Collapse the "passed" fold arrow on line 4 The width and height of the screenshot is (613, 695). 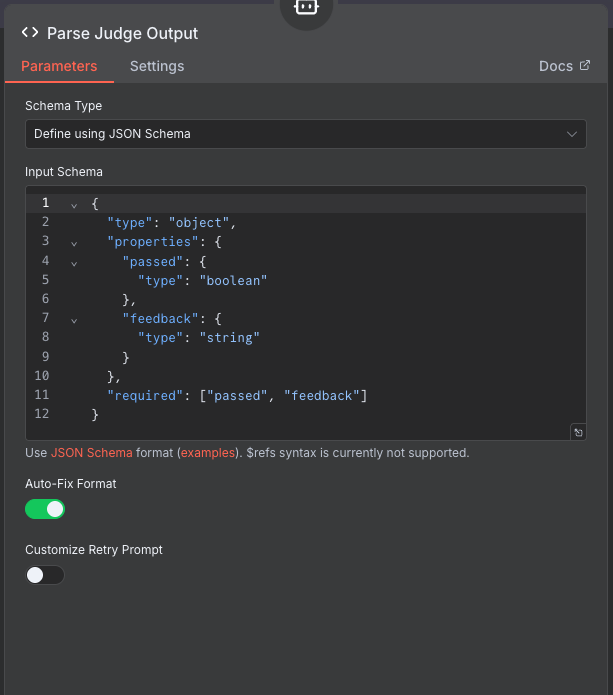click(x=74, y=263)
